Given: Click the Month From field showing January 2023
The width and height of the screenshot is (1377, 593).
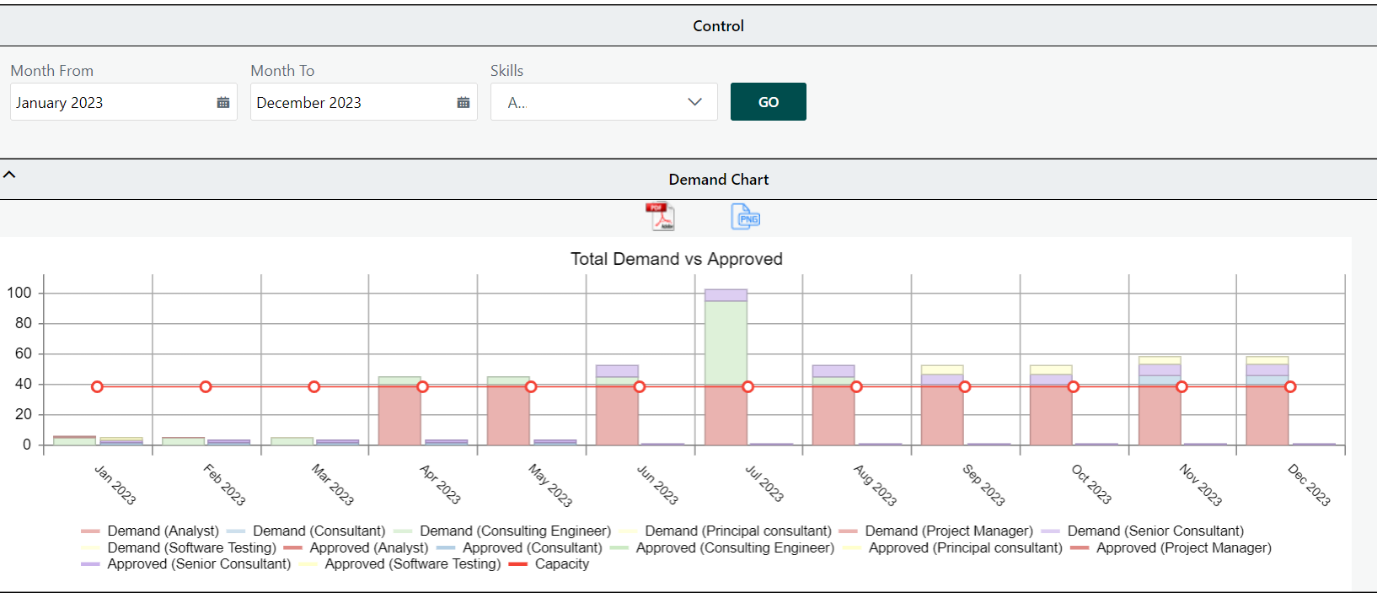Looking at the screenshot, I should (x=124, y=102).
